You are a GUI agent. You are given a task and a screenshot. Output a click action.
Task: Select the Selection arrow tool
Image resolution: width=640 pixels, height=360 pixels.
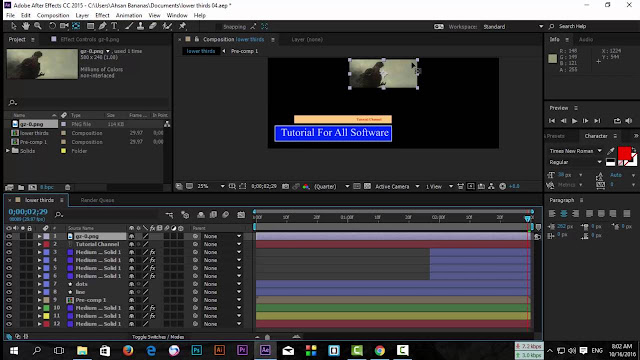[13, 26]
